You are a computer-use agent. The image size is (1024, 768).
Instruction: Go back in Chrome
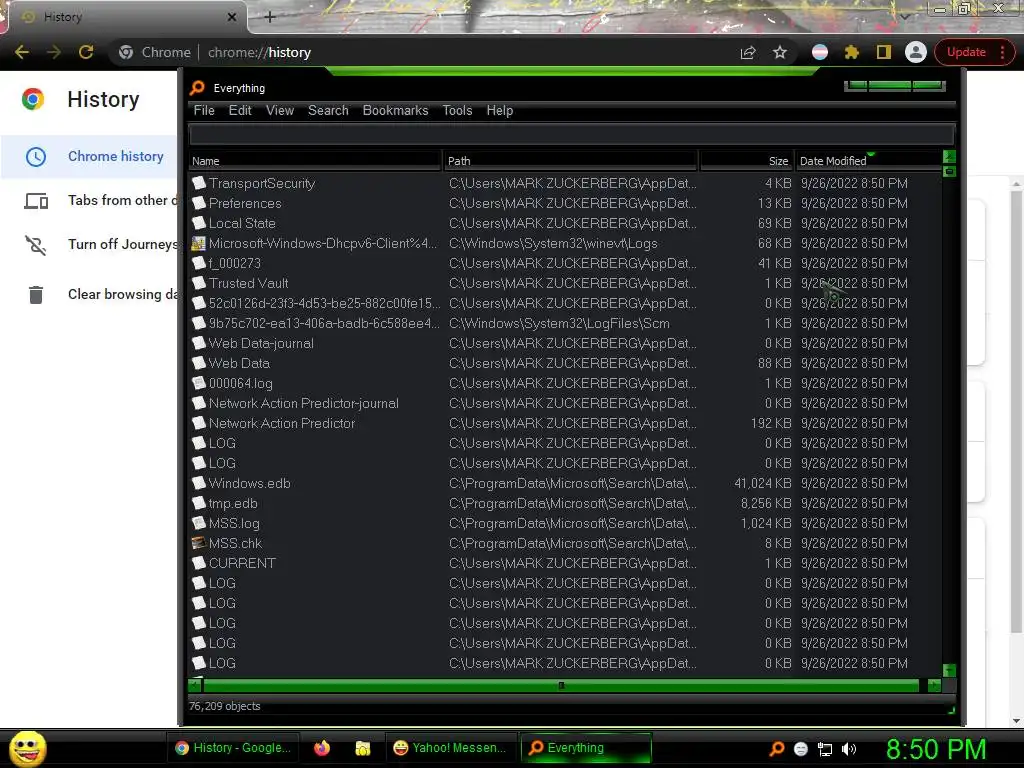22,52
